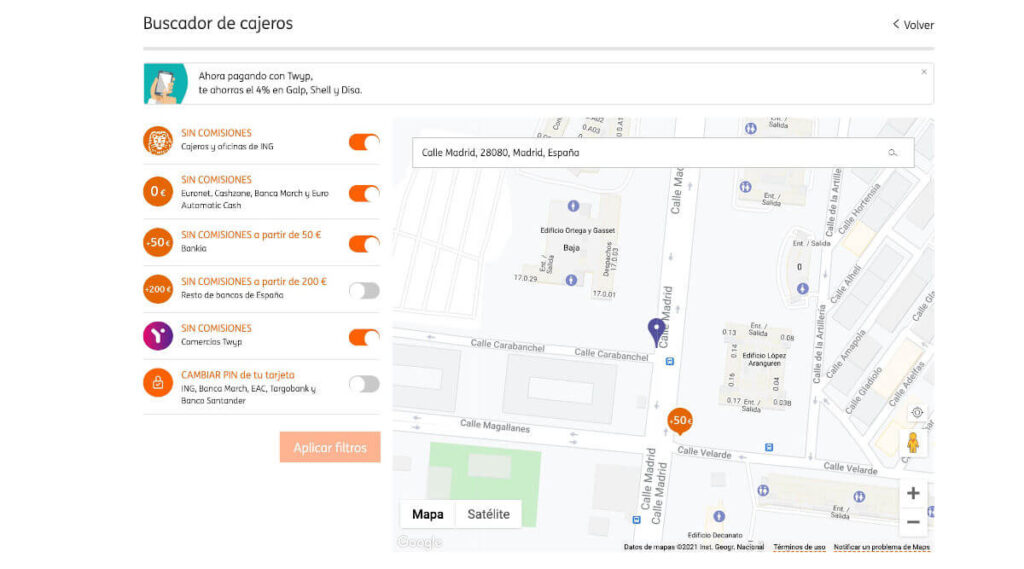
Task: Click the +200€ filter icon
Action: (158, 289)
